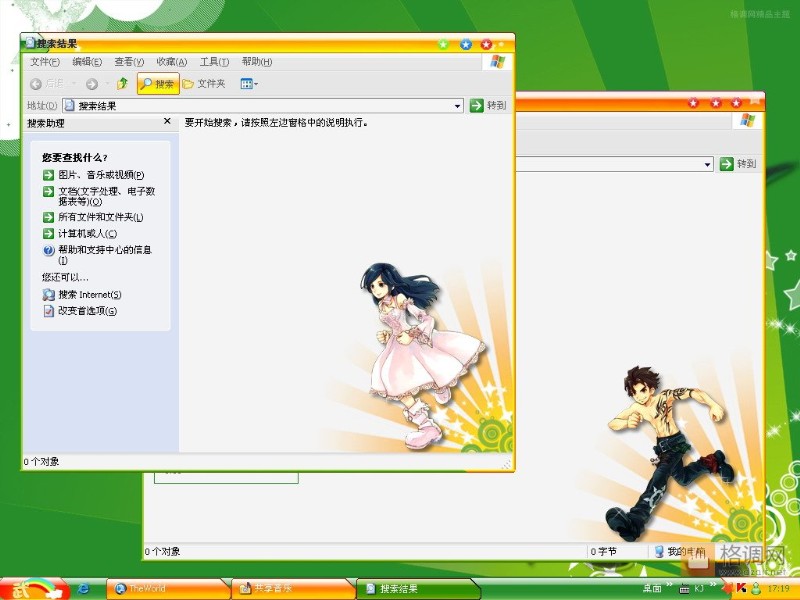Minimize the search window with the green star button
The height and width of the screenshot is (600, 800).
pyautogui.click(x=443, y=44)
